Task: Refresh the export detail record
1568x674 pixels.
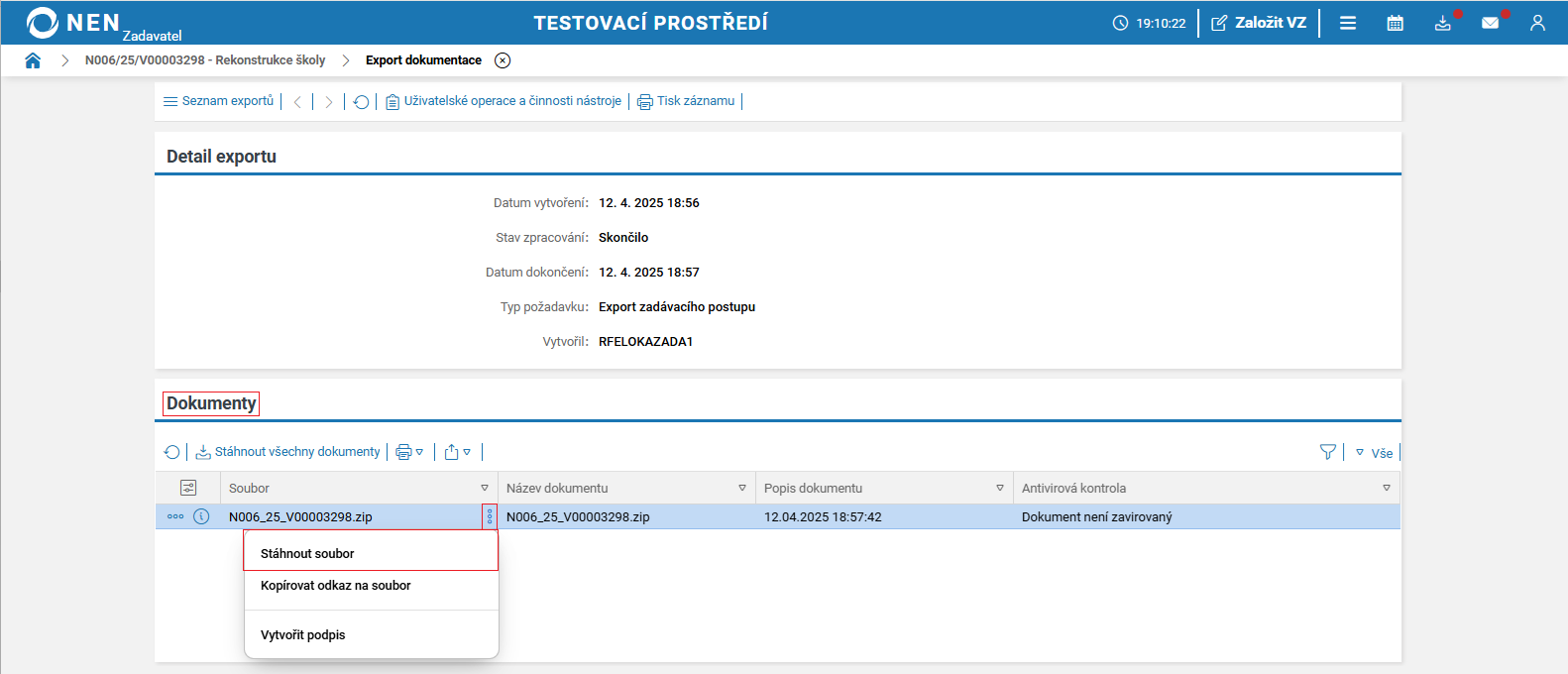Action: coord(362,102)
